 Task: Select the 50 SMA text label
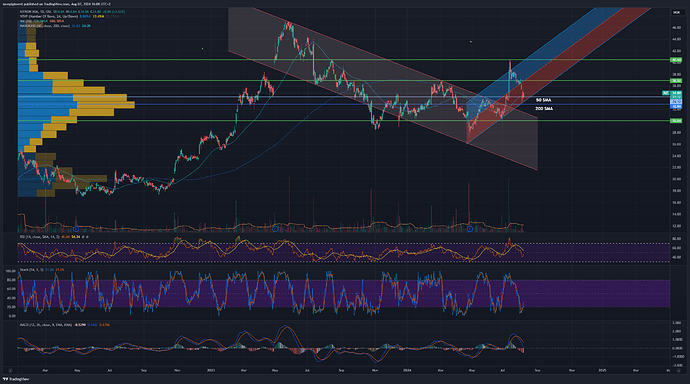point(543,100)
